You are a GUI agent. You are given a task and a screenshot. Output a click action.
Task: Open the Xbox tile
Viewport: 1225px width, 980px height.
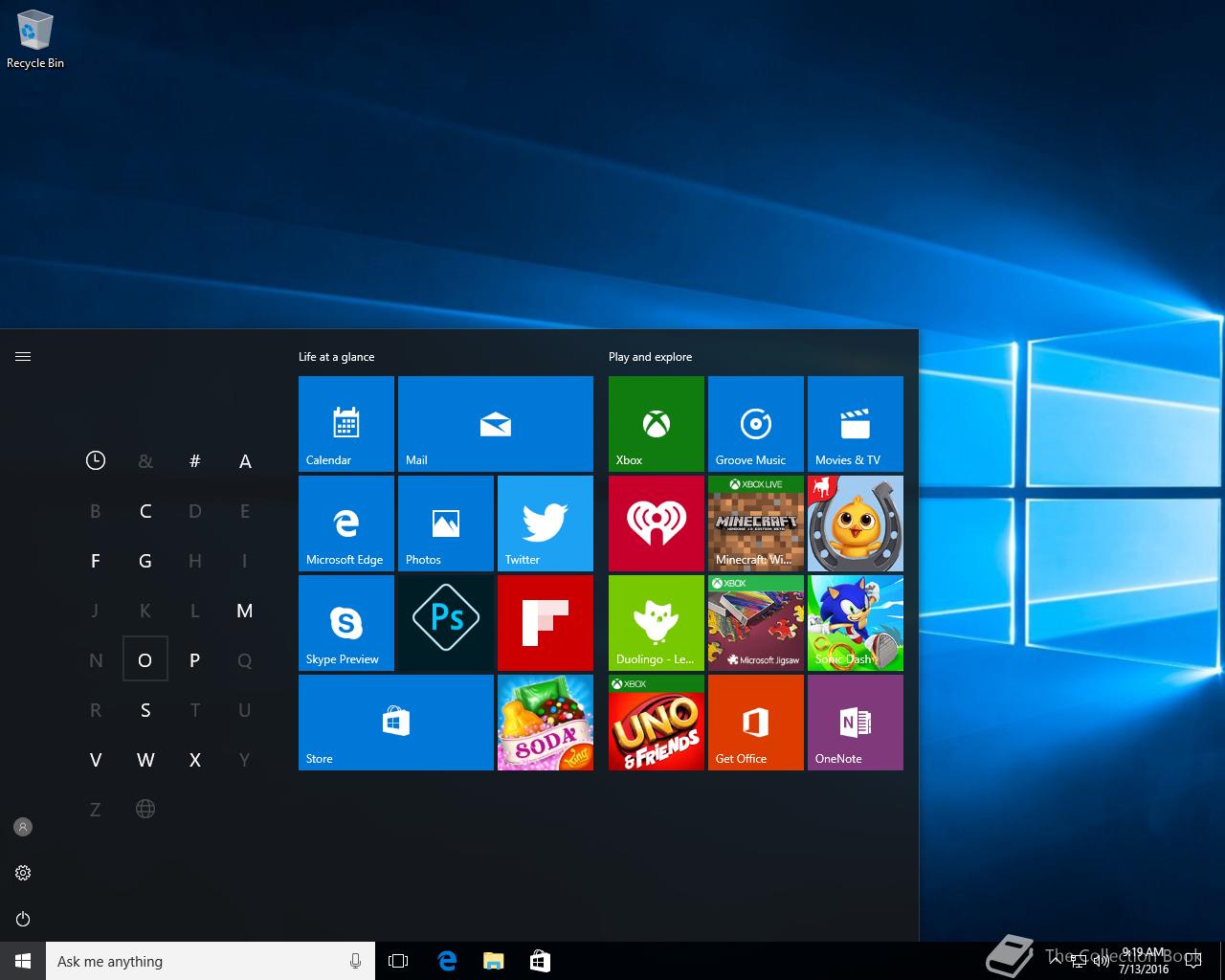point(657,424)
